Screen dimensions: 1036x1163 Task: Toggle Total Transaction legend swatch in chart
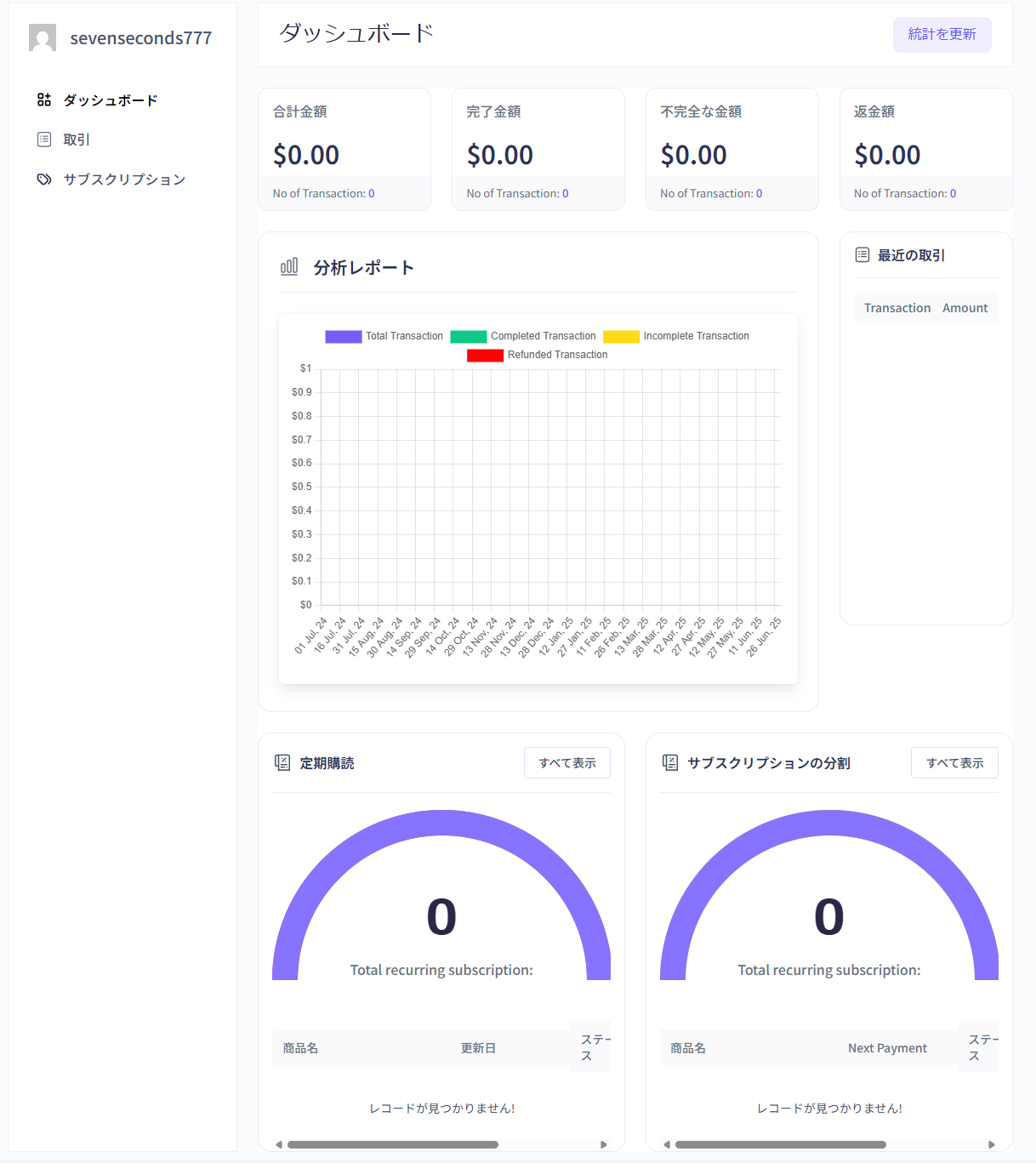(344, 337)
